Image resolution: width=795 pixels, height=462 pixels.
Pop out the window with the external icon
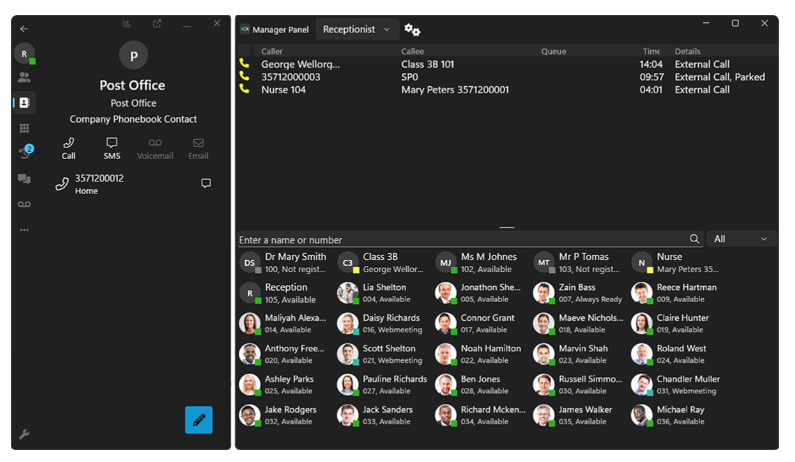tap(157, 24)
